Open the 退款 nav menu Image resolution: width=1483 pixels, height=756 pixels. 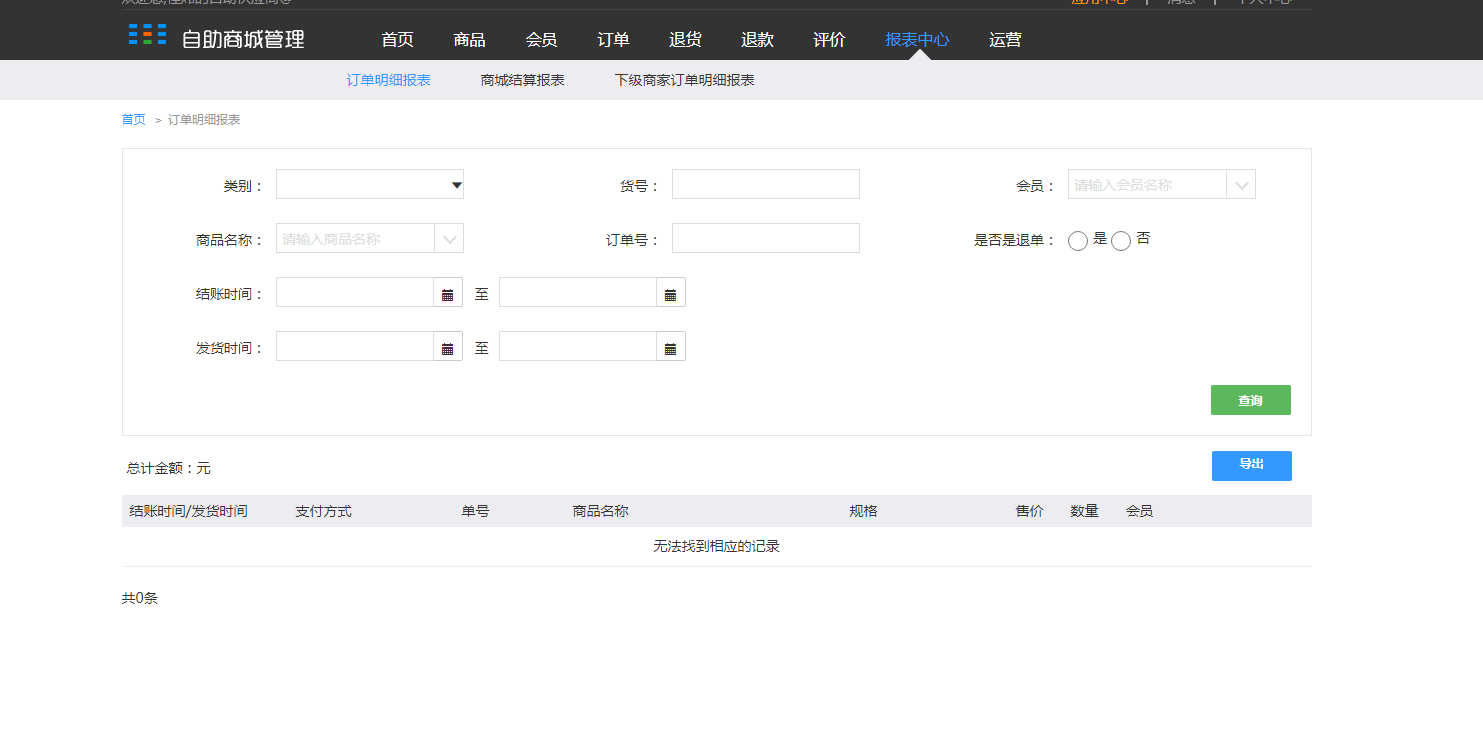coord(757,40)
